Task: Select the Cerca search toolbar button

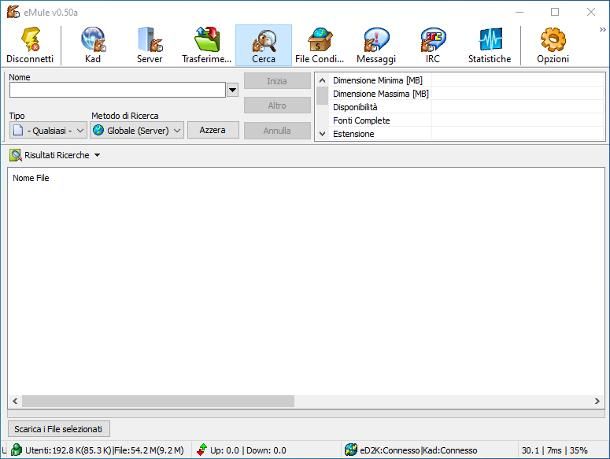Action: (263, 45)
